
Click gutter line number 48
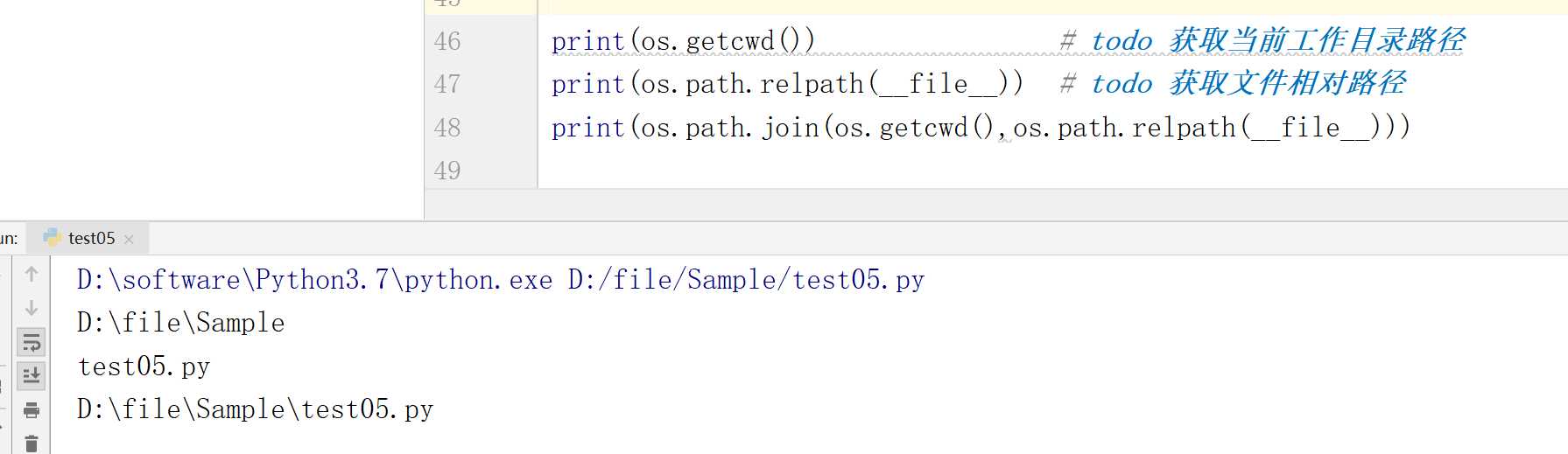(446, 128)
